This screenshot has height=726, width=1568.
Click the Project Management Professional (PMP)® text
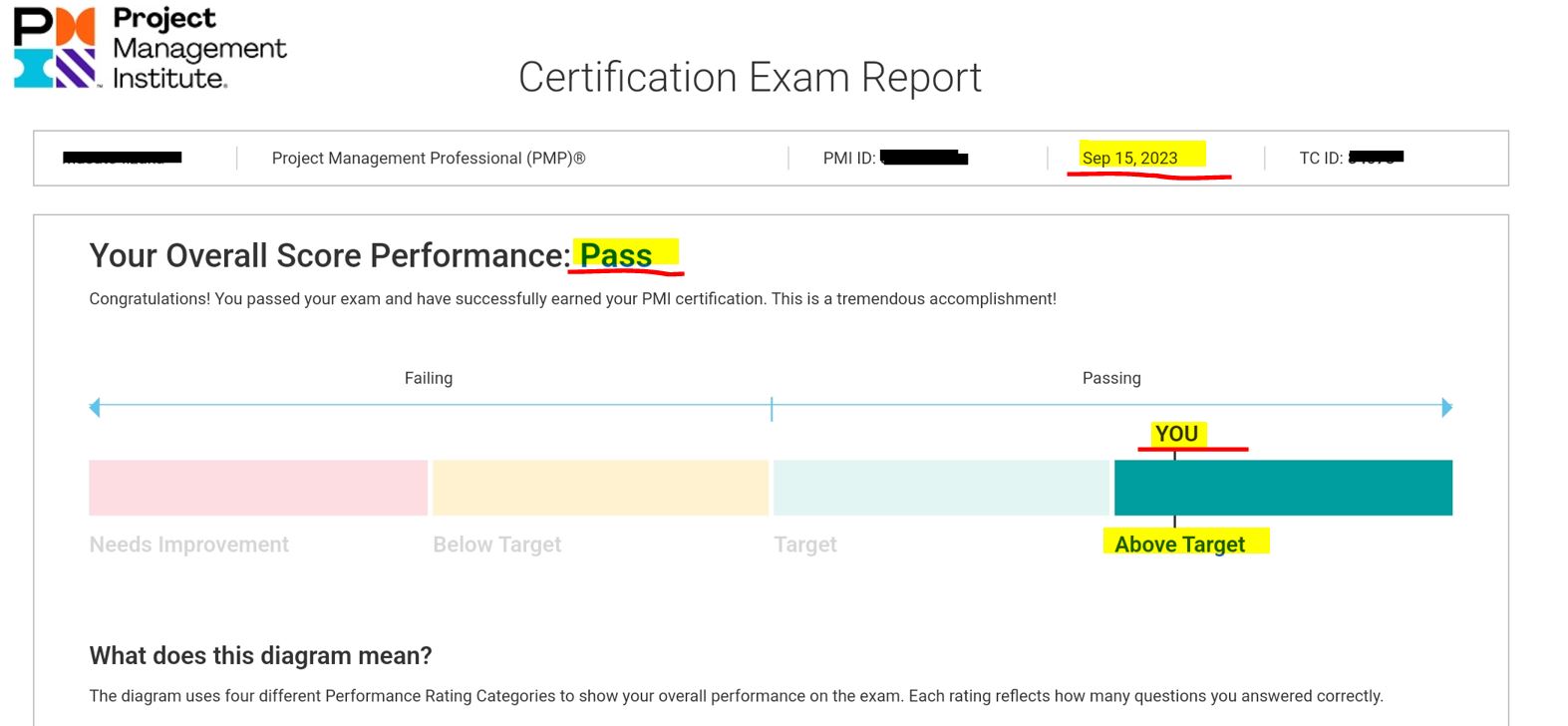click(x=429, y=158)
